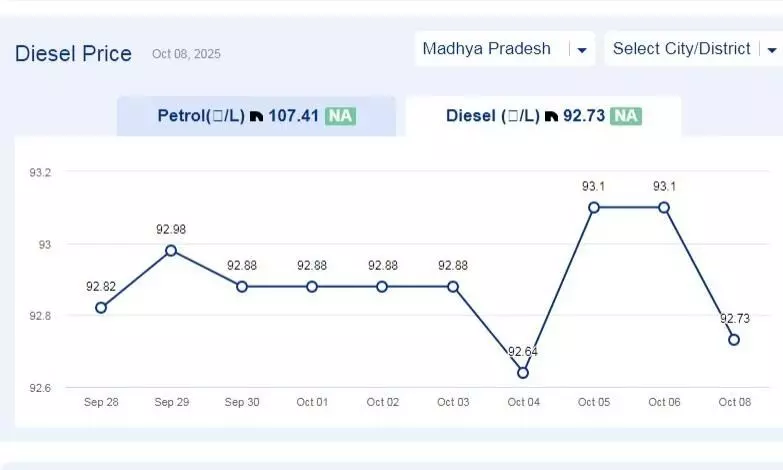Switch to the Petrol price tab
783x470 pixels.
click(256, 116)
